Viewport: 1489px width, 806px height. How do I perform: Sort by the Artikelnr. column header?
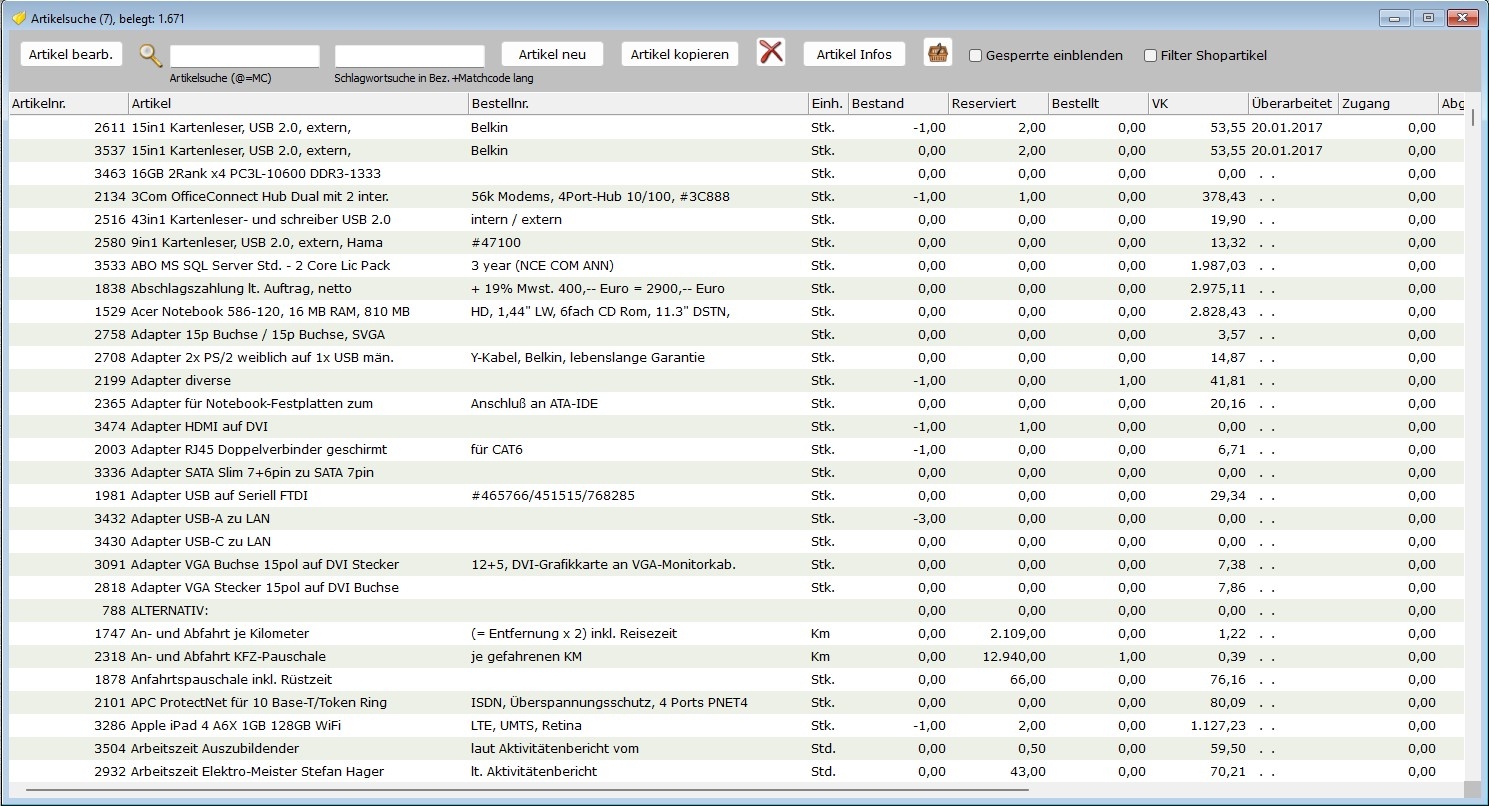(x=69, y=104)
